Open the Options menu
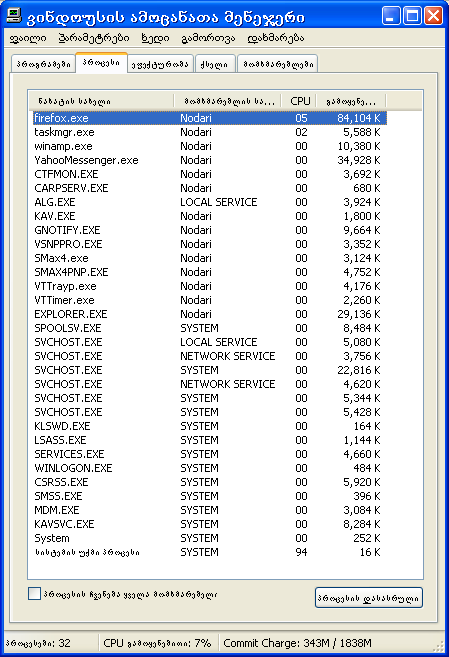Viewport: 449px width, 657px height. [x=94, y=39]
